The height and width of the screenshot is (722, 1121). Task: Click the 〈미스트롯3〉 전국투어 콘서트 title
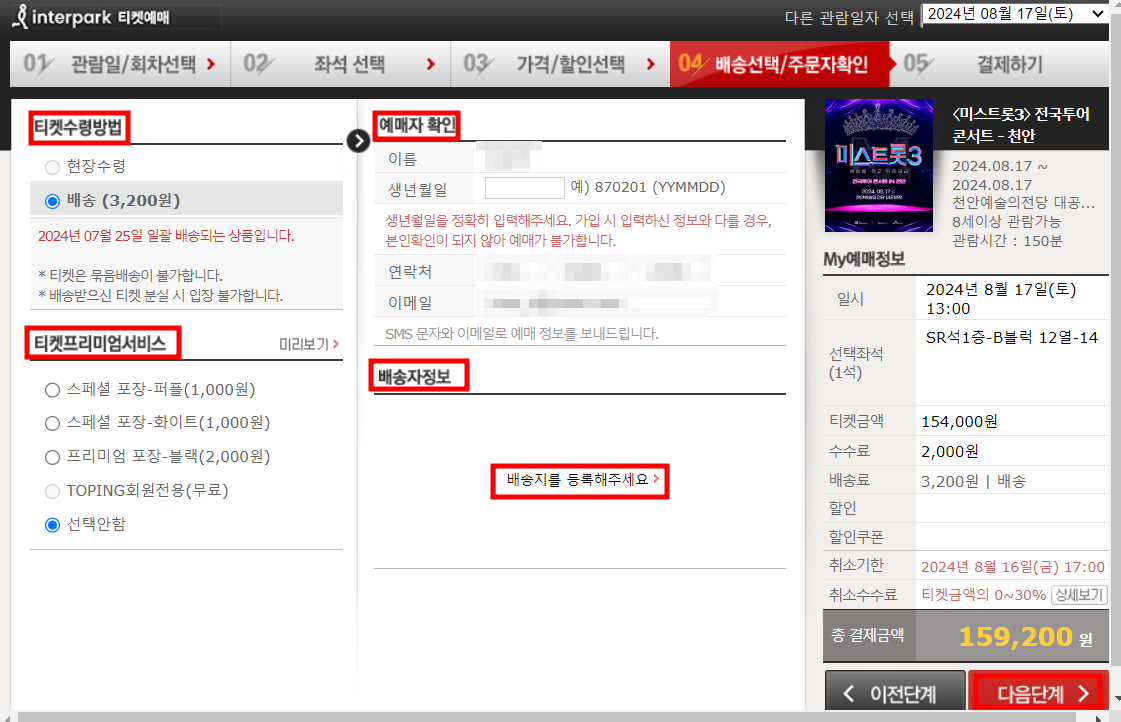point(1021,125)
